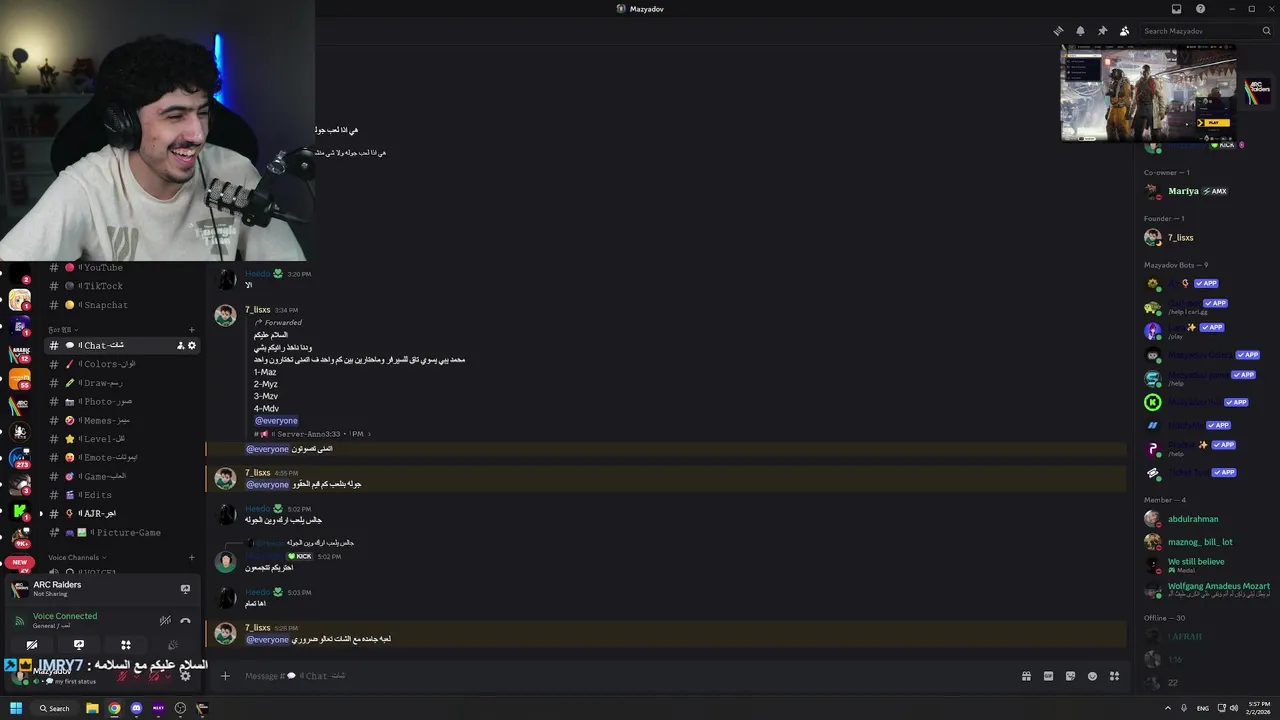Collapse the Voice Channels category
This screenshot has height=720, width=1280.
pyautogui.click(x=77, y=557)
